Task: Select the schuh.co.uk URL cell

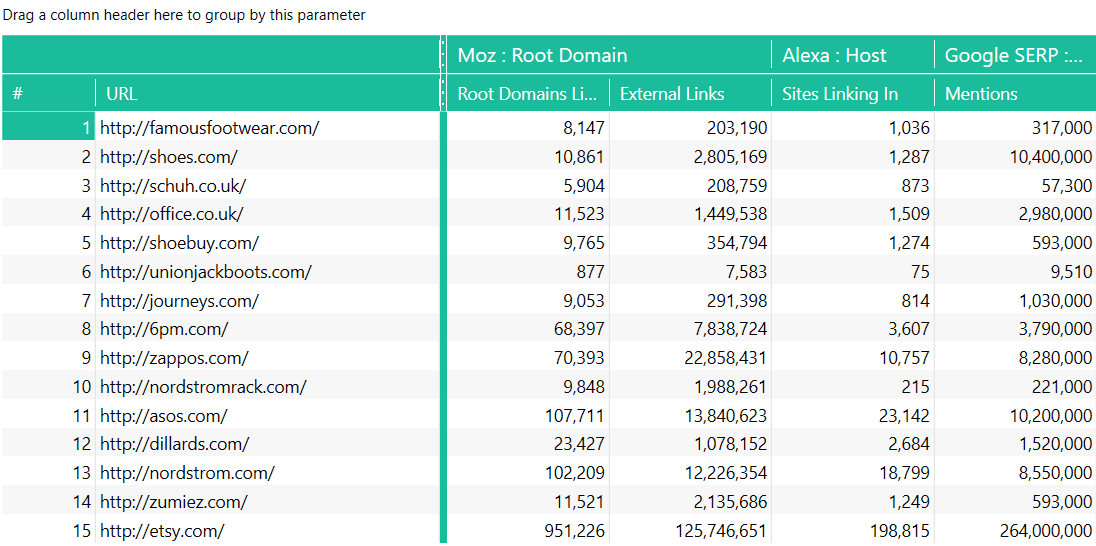Action: click(268, 185)
